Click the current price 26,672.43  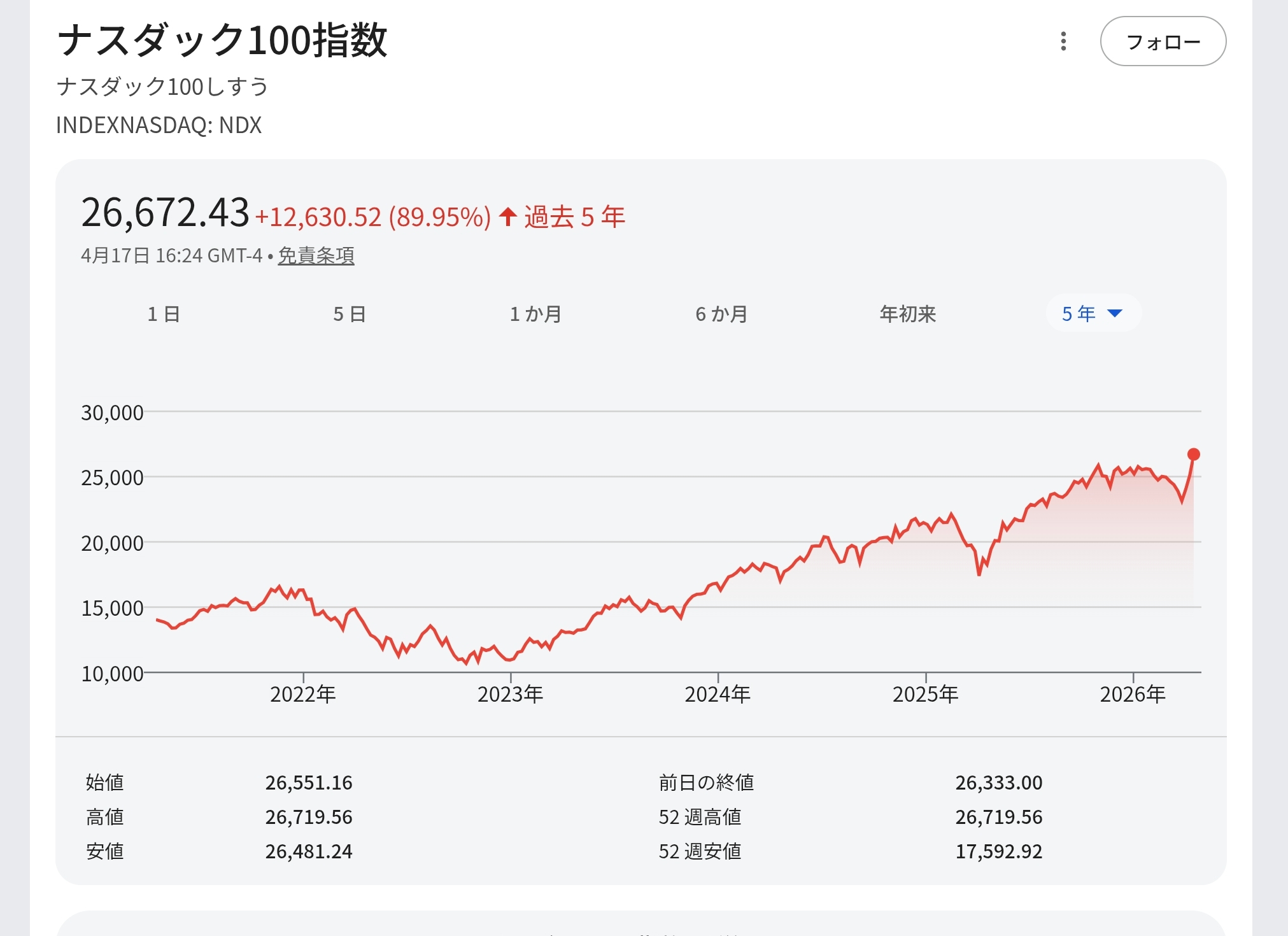165,213
